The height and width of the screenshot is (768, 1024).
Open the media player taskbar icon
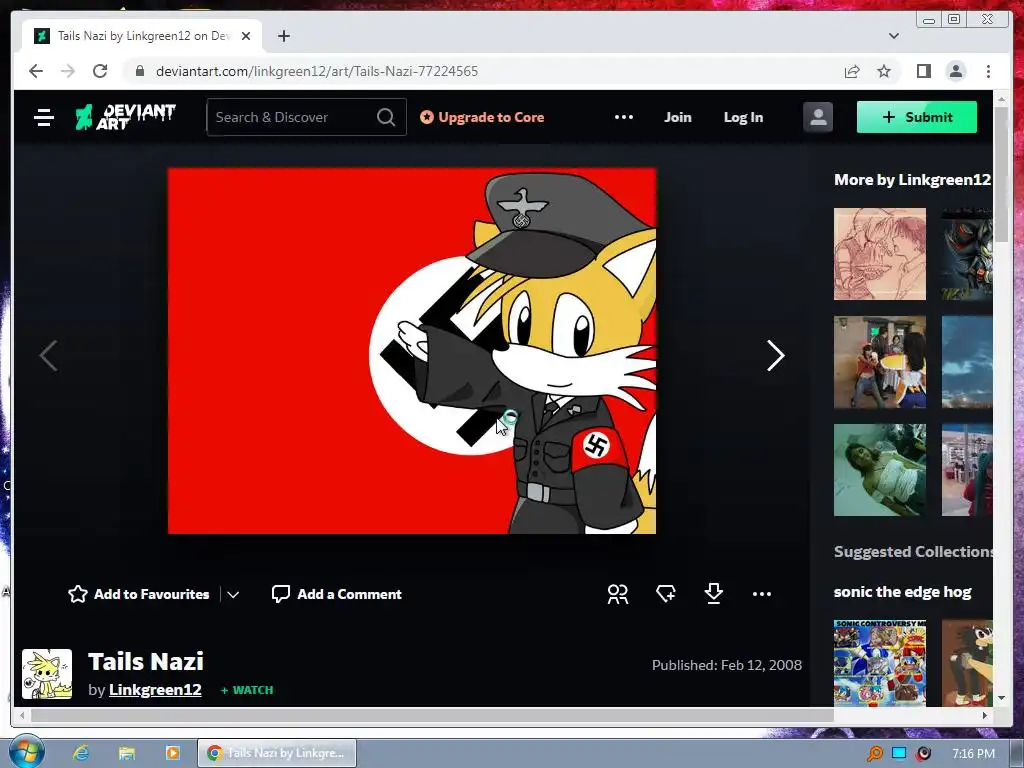click(x=172, y=753)
